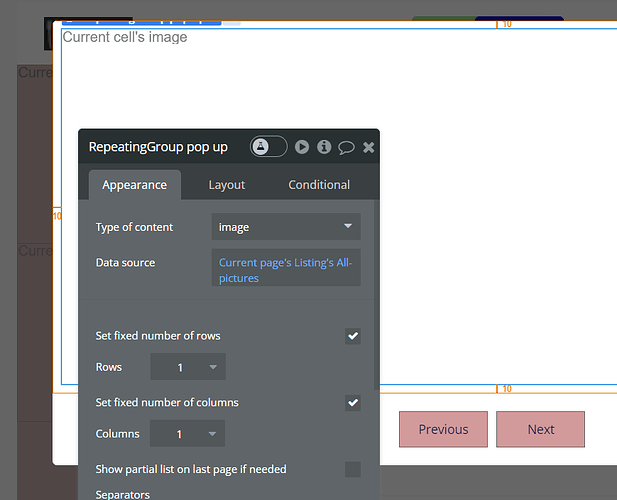The image size is (617, 500).
Task: Switch to the Layout tab
Action: coord(227,185)
